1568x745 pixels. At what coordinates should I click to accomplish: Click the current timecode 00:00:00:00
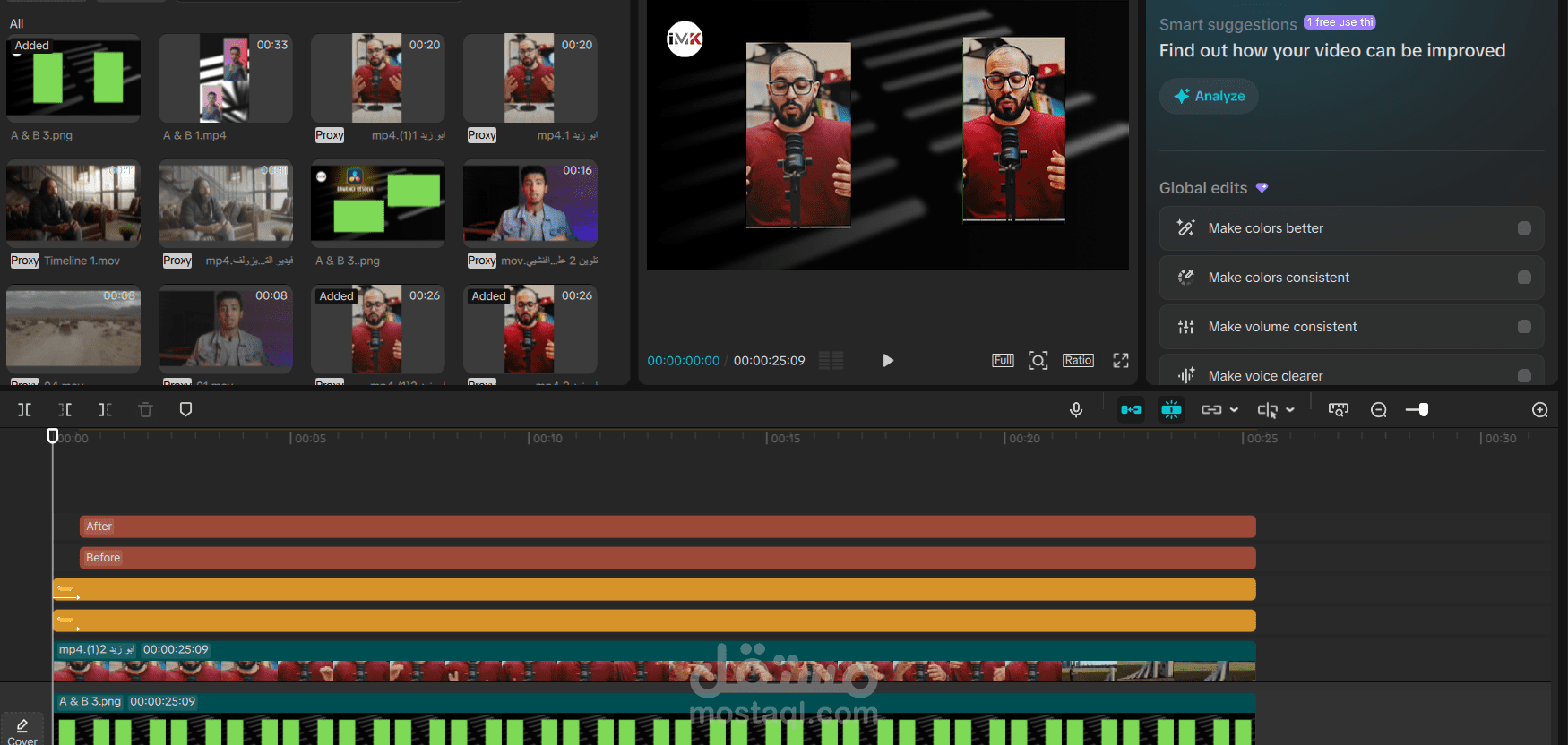[x=683, y=361]
